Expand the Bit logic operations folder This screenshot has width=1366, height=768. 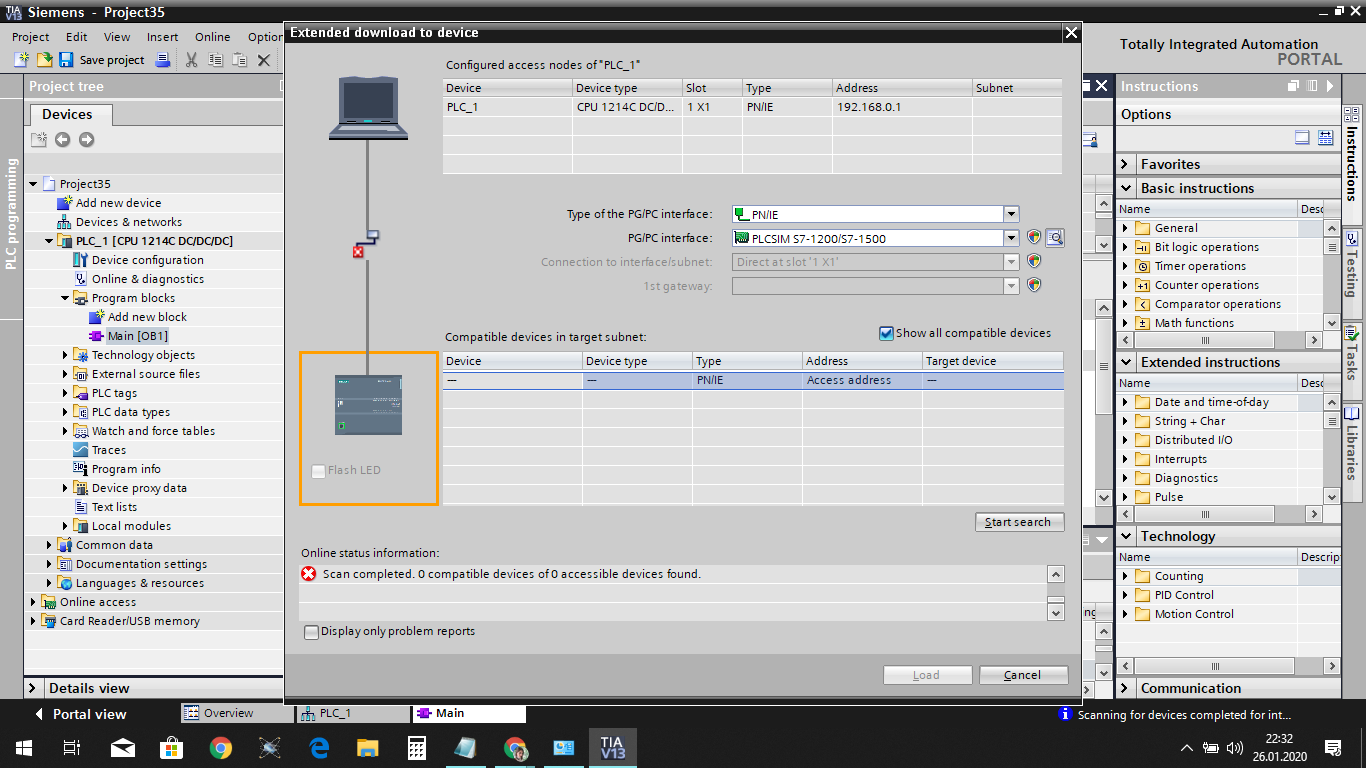1126,247
